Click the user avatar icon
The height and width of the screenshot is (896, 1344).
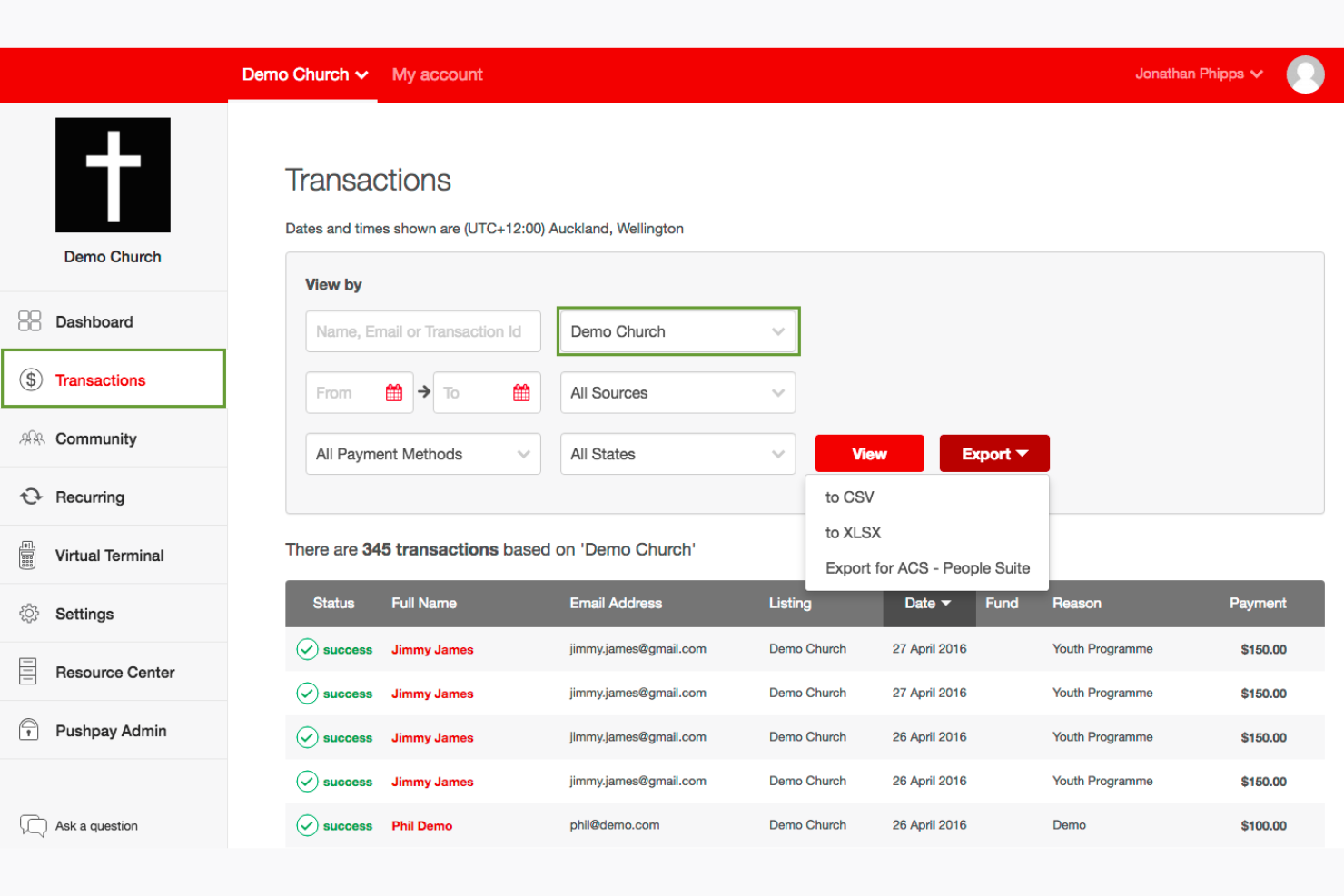point(1305,74)
